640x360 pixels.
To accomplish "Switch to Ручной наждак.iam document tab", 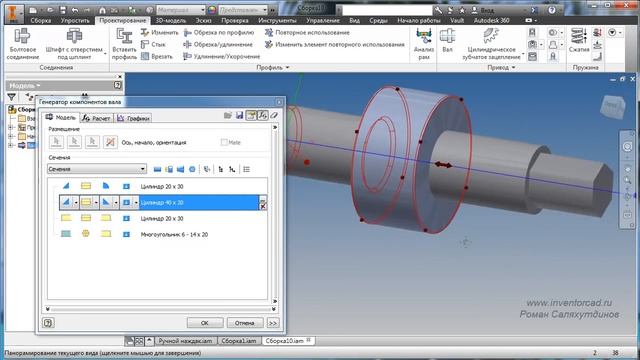I will tap(185, 341).
